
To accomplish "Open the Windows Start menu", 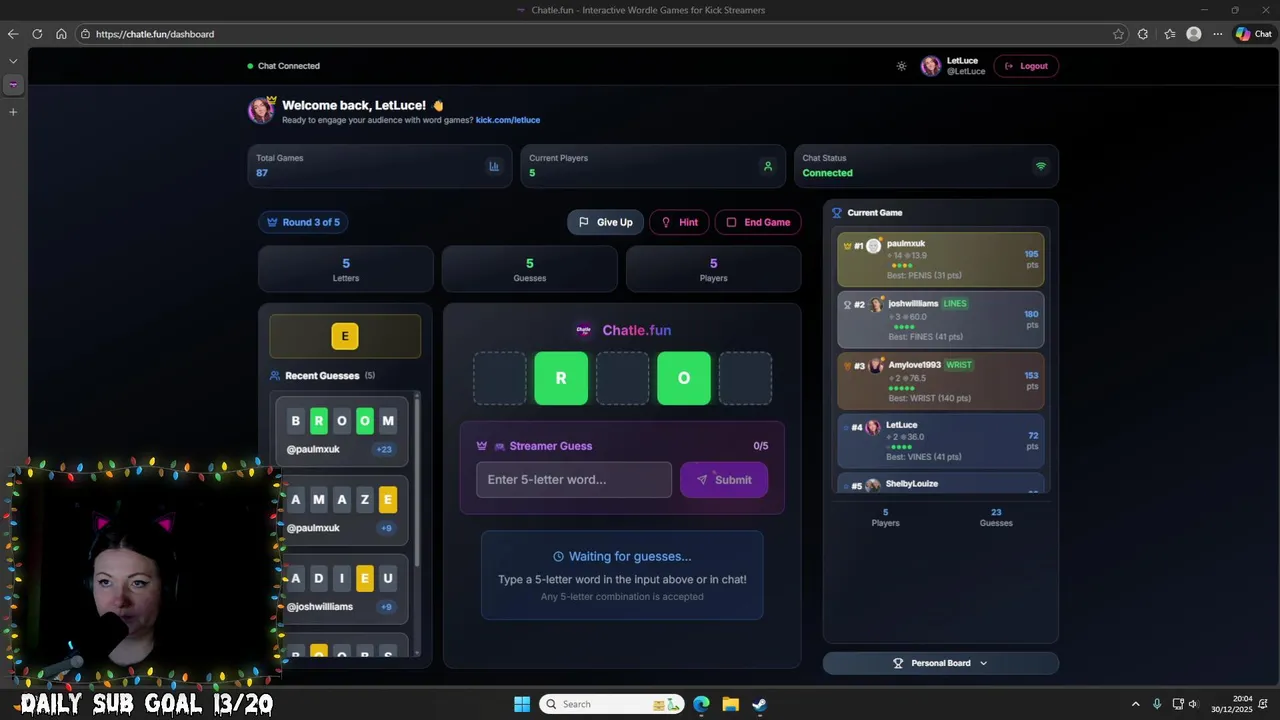I will [x=522, y=704].
